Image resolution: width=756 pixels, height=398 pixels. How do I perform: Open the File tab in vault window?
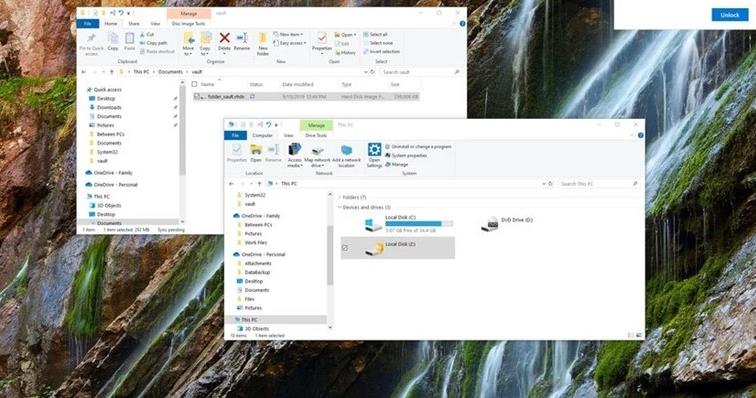coord(88,24)
